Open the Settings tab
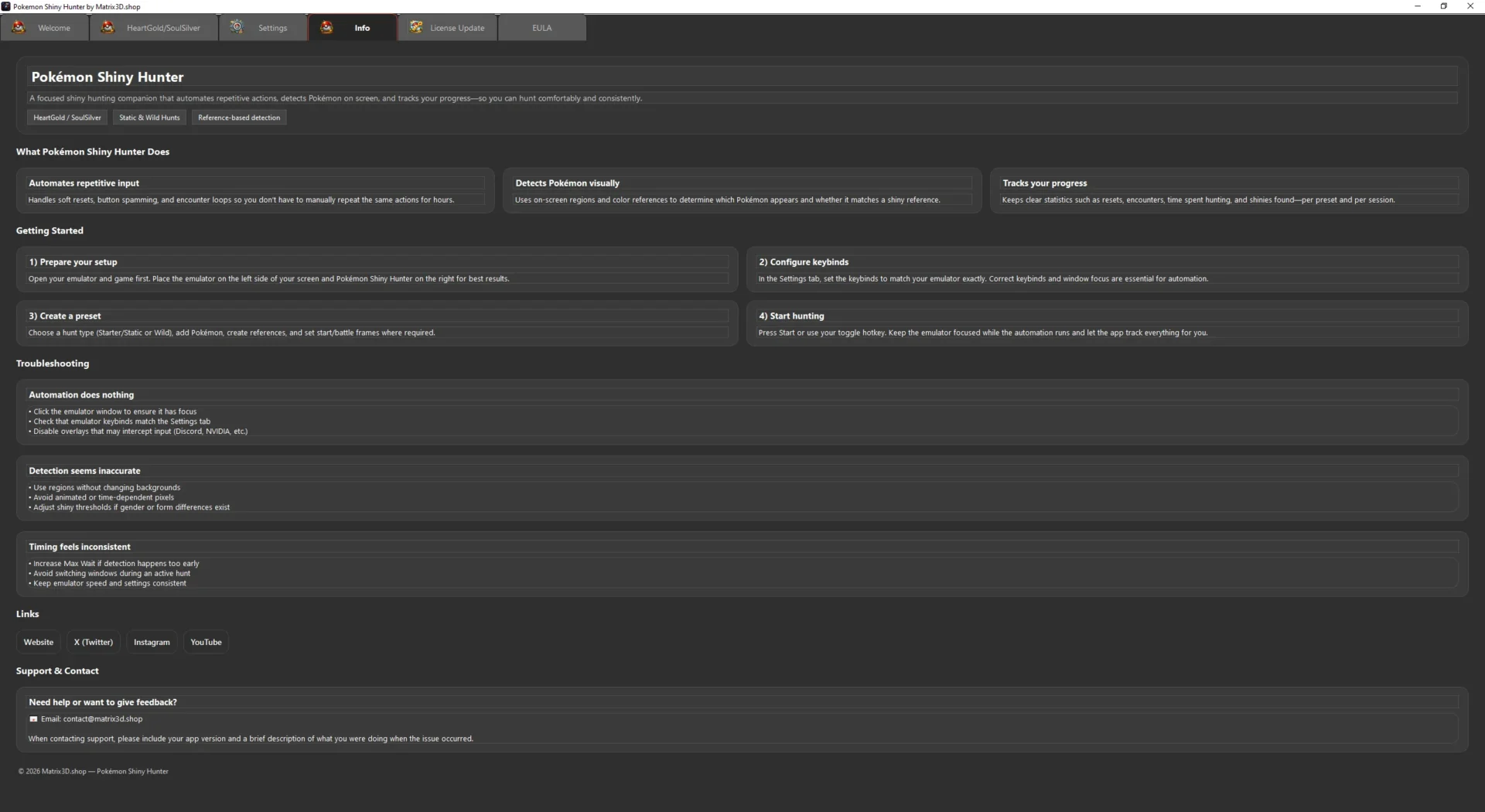Image resolution: width=1485 pixels, height=812 pixels. (263, 28)
